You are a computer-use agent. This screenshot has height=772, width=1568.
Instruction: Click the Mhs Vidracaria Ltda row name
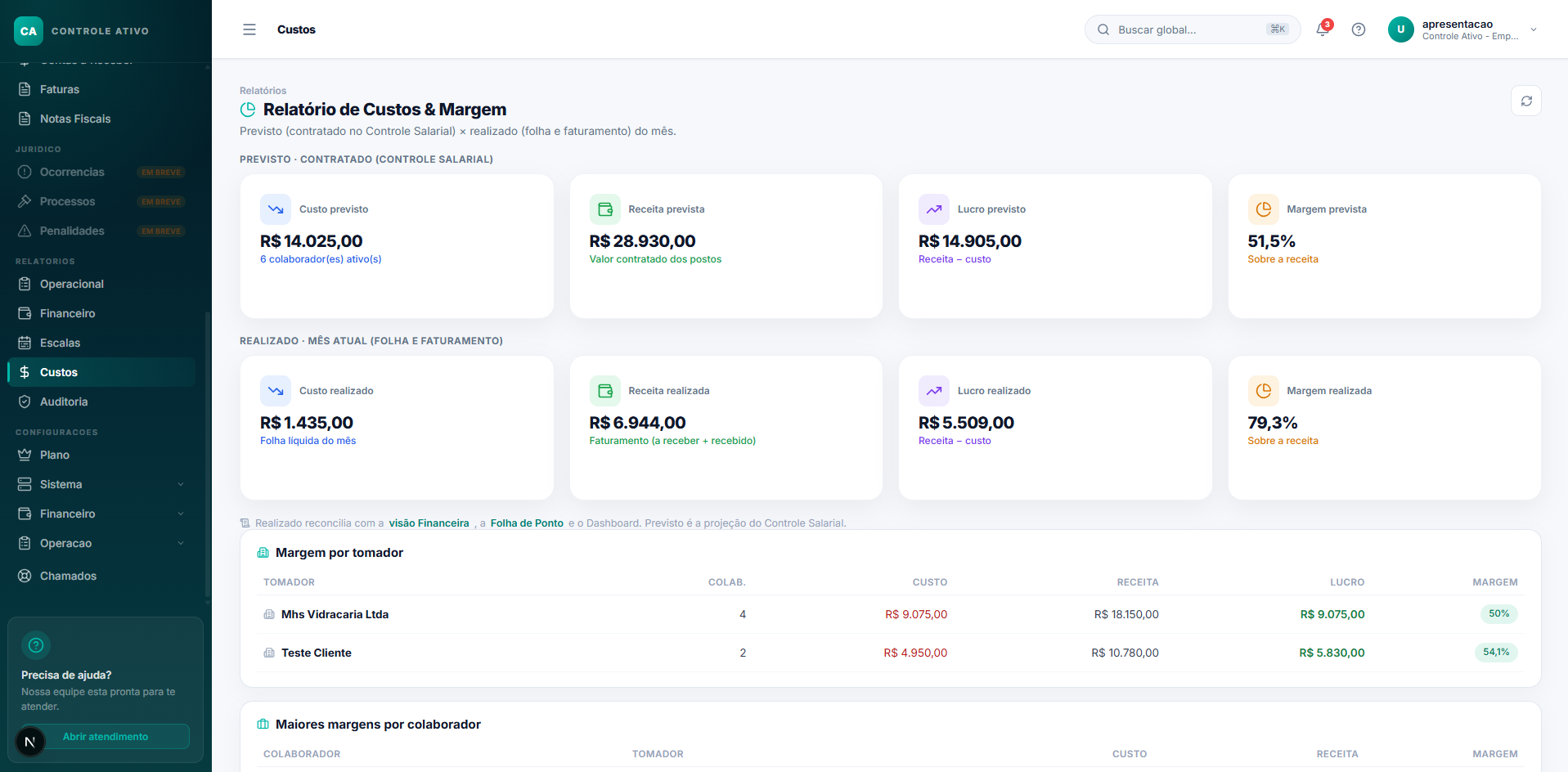(335, 614)
